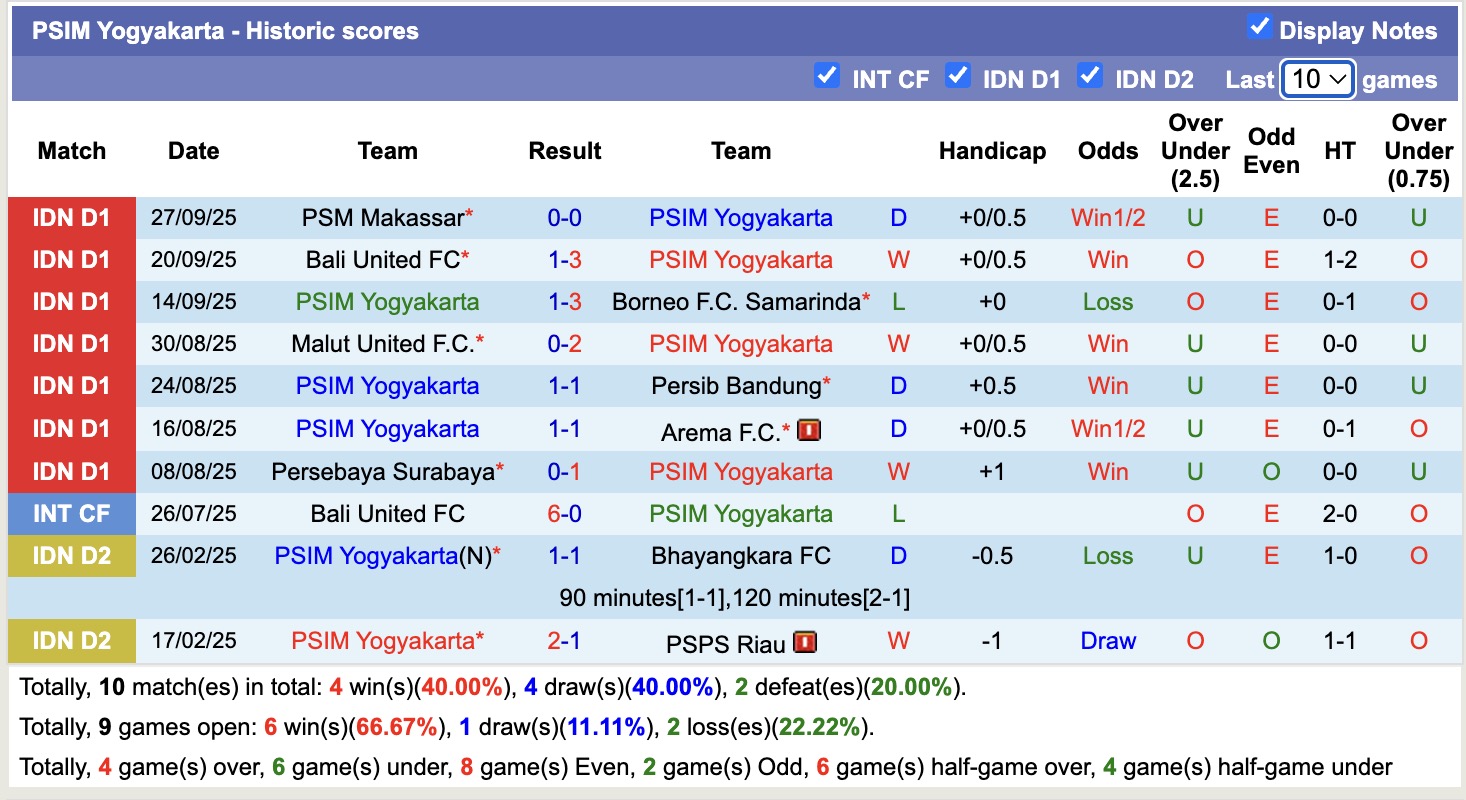
Task: Click the IDN D1 label for 27/09/25 match
Action: pos(71,218)
